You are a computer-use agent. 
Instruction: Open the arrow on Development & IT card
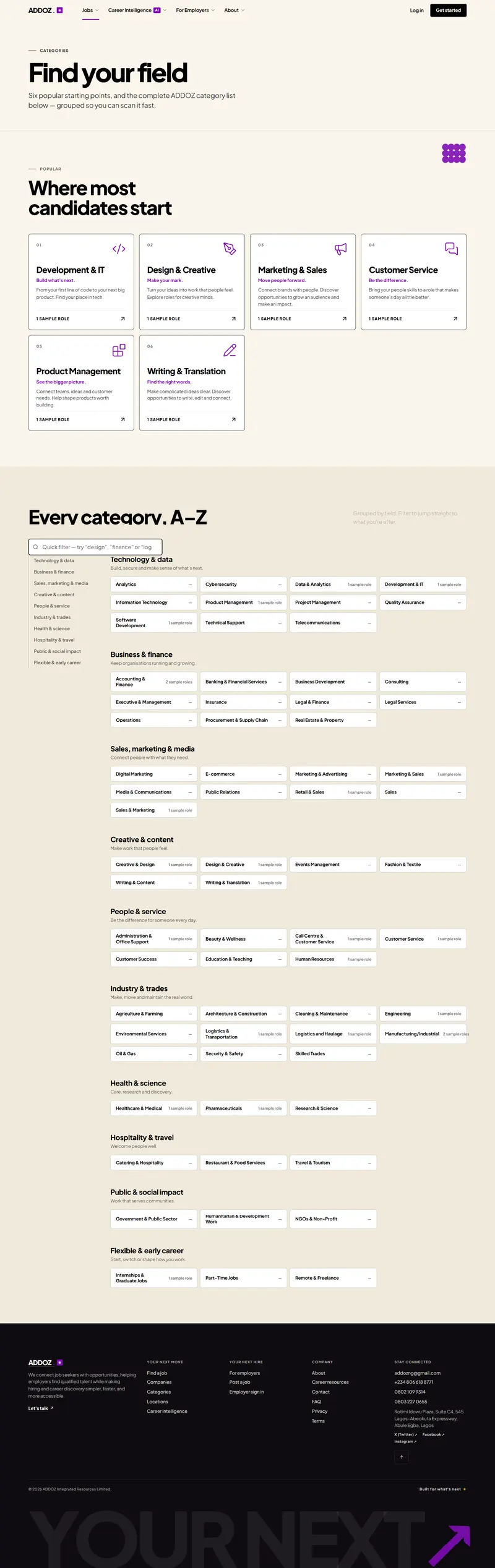pos(123,319)
